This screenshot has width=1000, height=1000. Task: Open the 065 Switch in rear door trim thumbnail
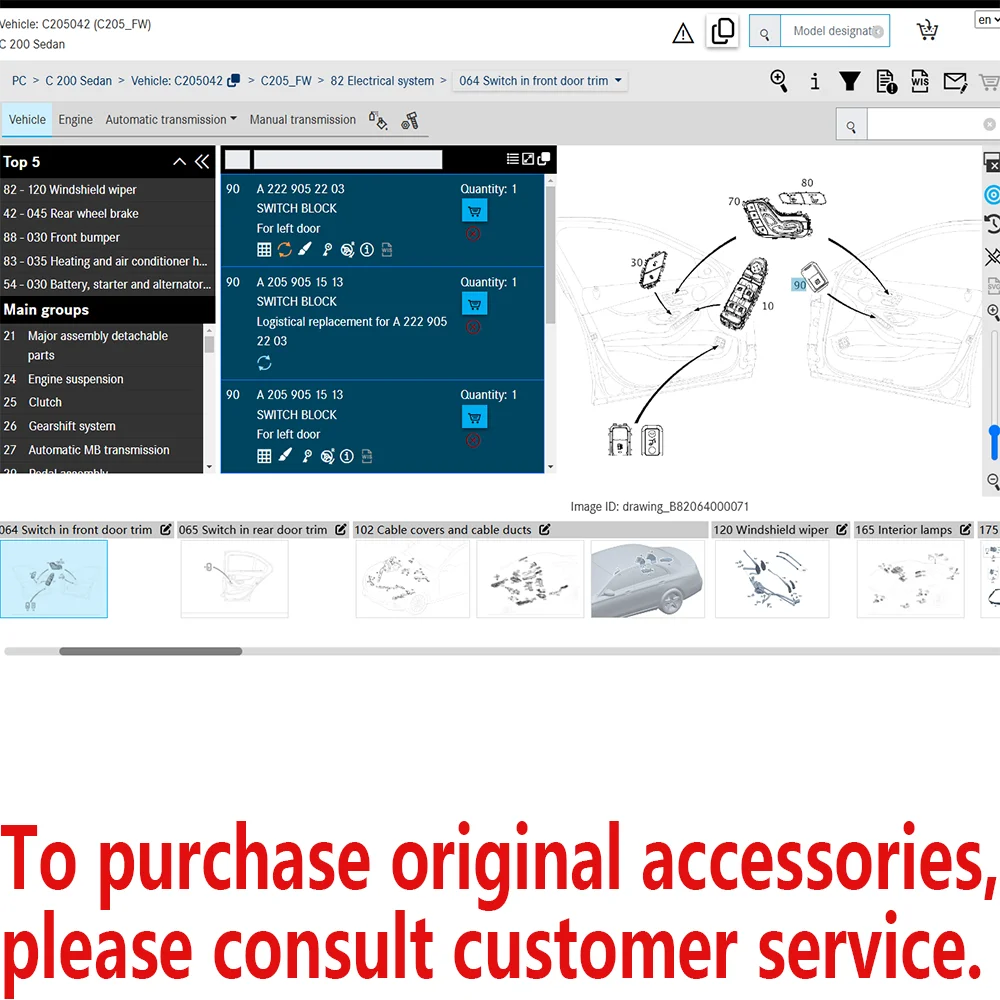point(235,579)
